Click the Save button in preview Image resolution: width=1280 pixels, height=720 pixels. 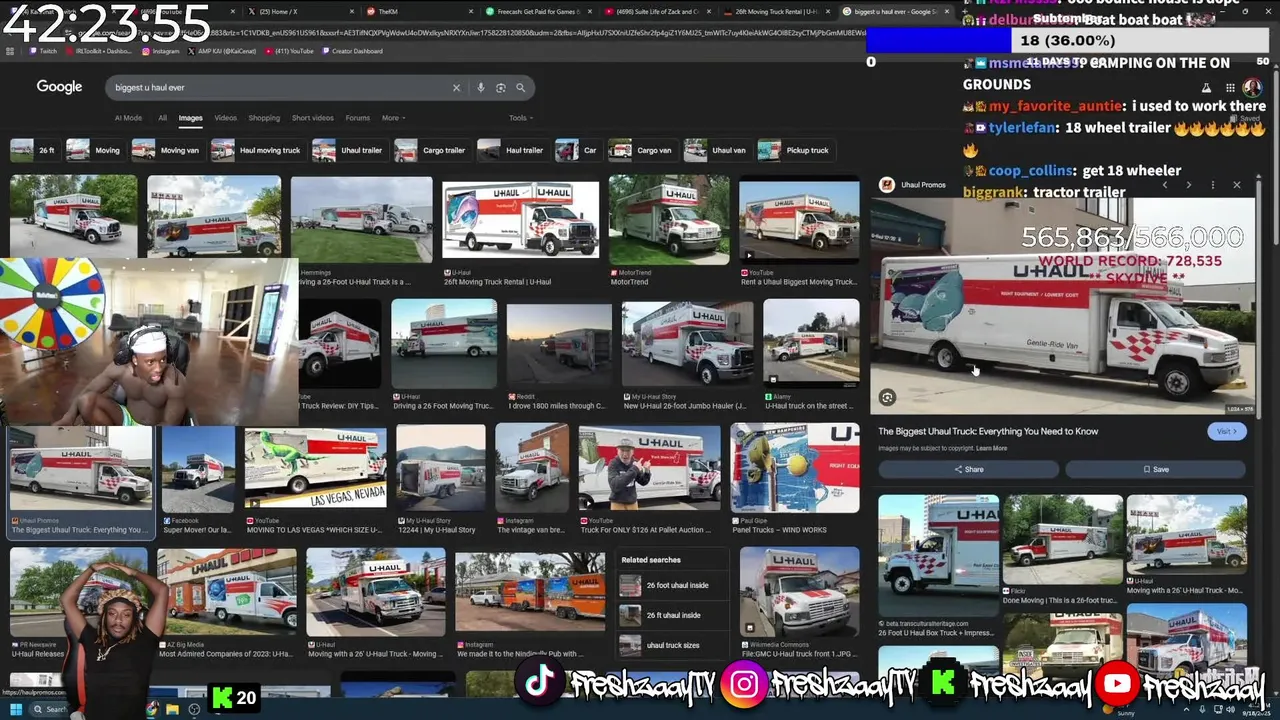[1155, 469]
